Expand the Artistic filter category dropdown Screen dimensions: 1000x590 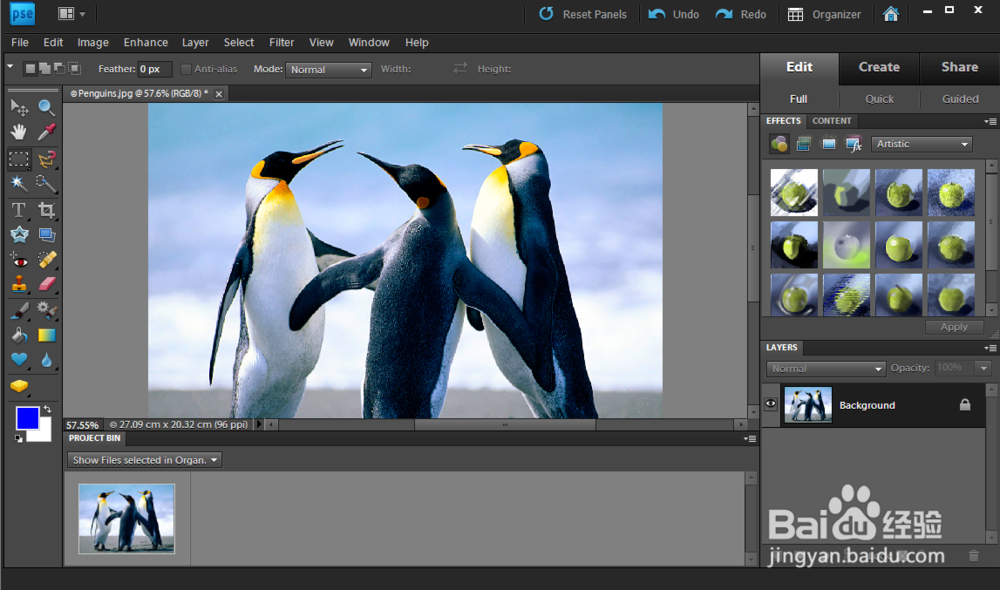(x=921, y=144)
